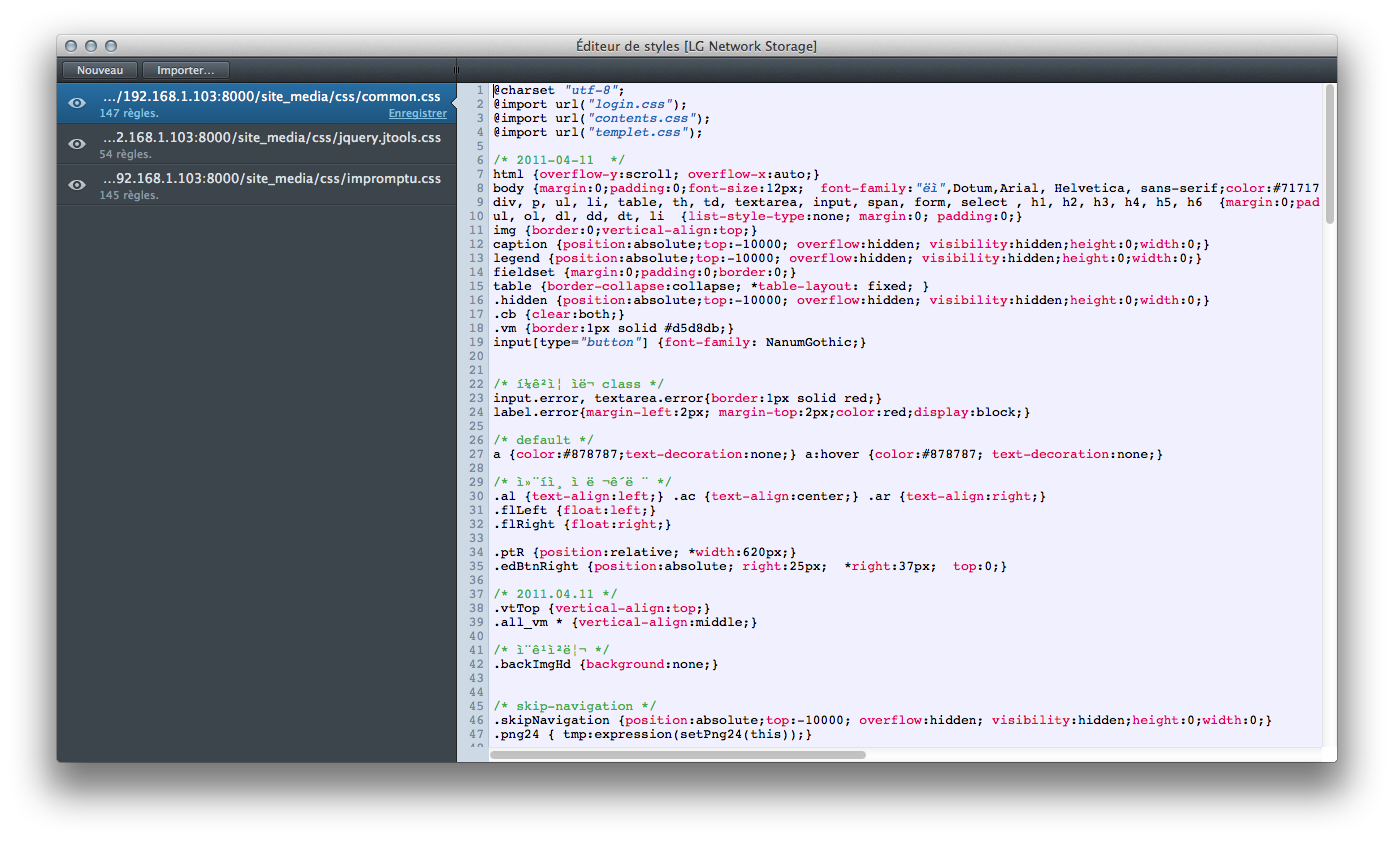Click the .vm border rule line
The height and width of the screenshot is (841, 1394).
(x=614, y=328)
